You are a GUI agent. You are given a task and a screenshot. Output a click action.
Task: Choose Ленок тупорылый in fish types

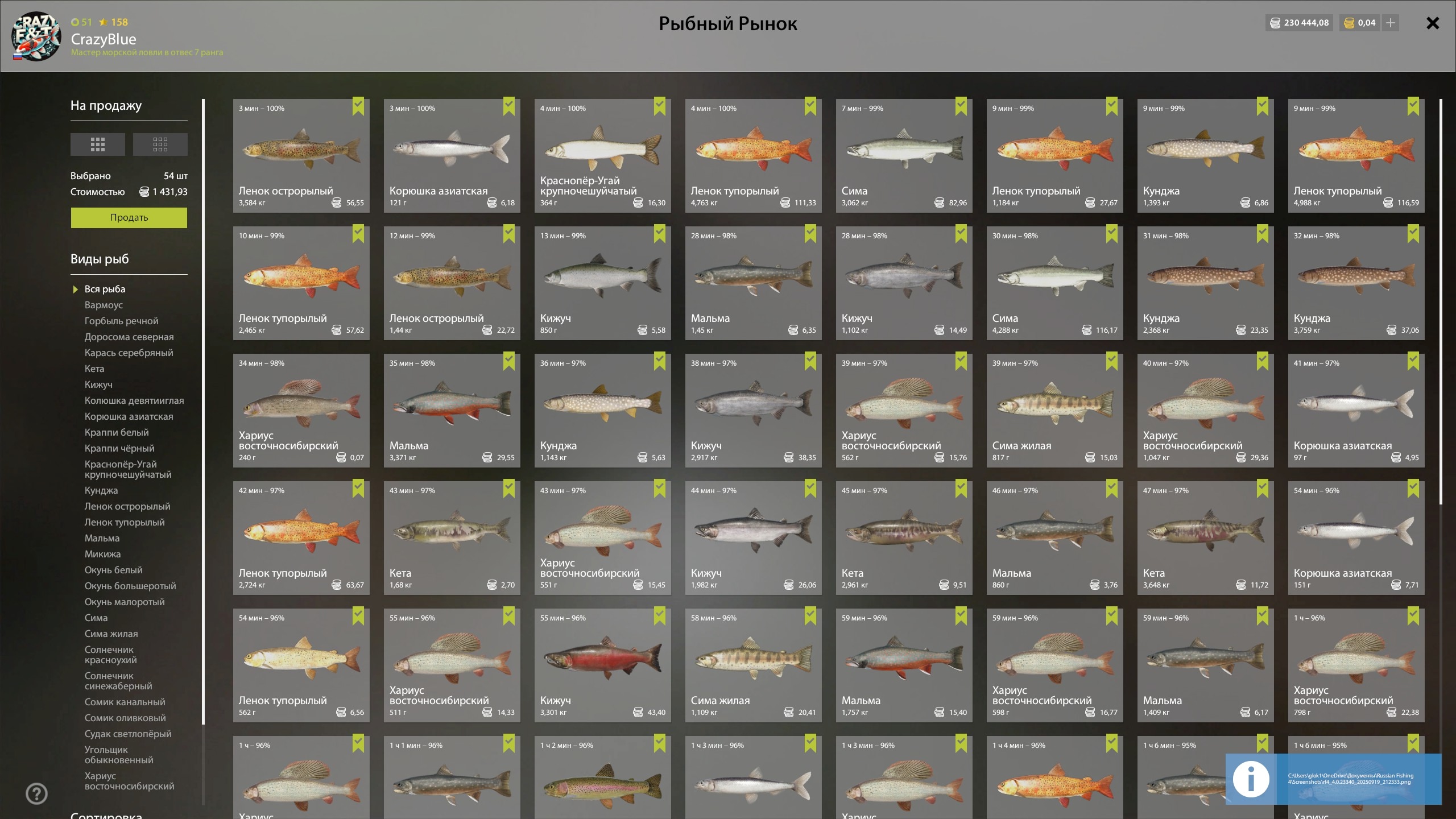coord(125,522)
